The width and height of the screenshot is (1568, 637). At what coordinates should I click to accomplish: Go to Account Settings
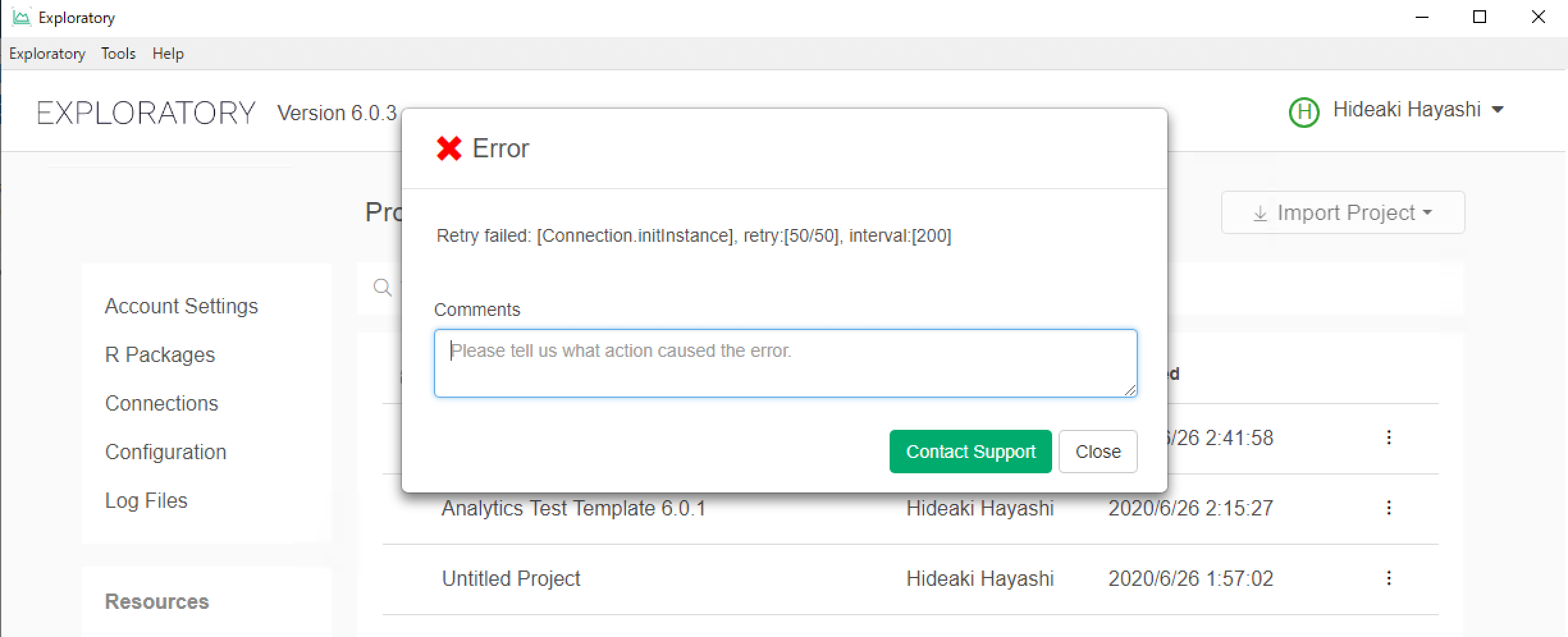[x=181, y=306]
